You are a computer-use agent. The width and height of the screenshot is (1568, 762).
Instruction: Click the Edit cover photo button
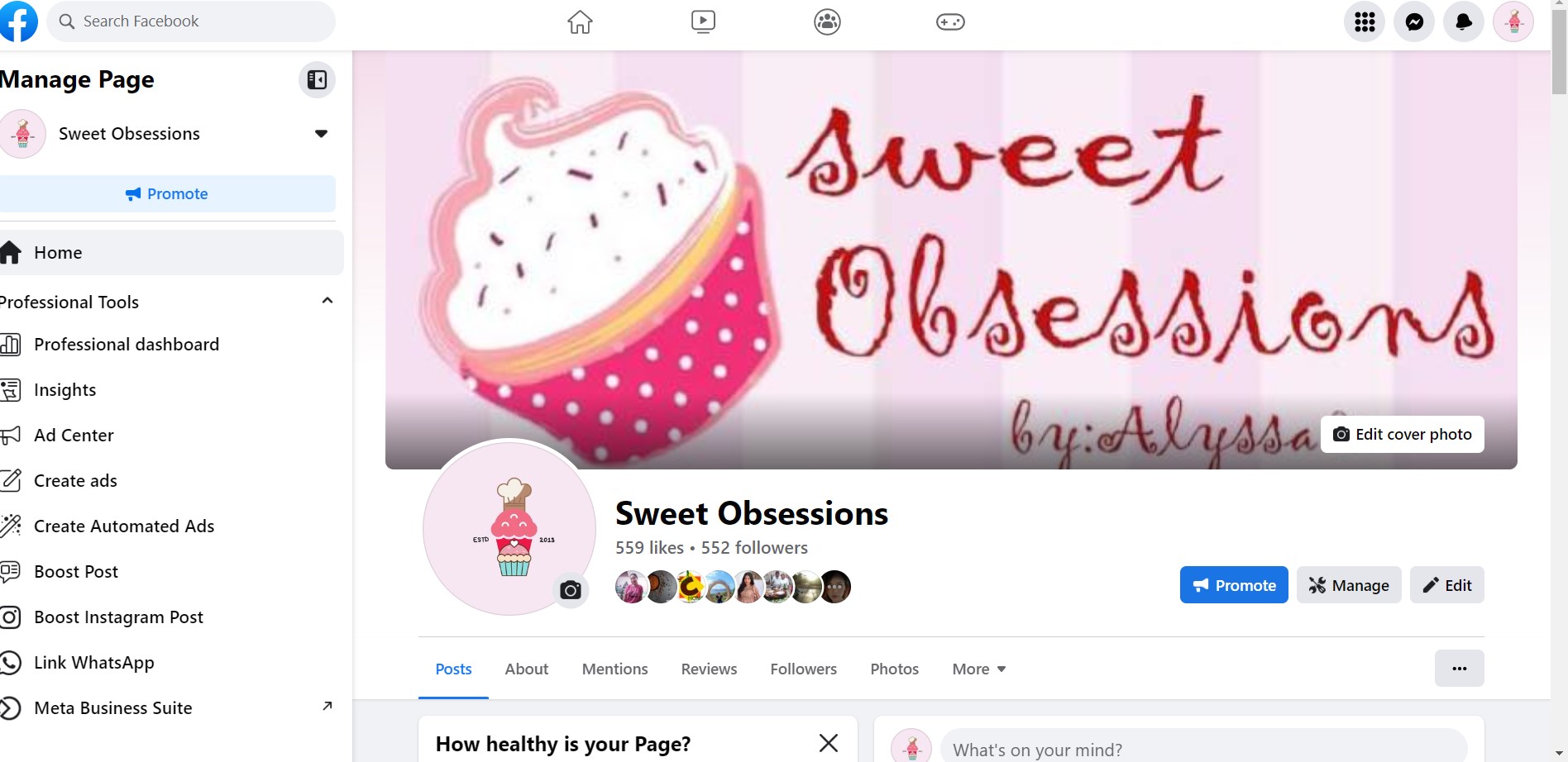pyautogui.click(x=1403, y=435)
